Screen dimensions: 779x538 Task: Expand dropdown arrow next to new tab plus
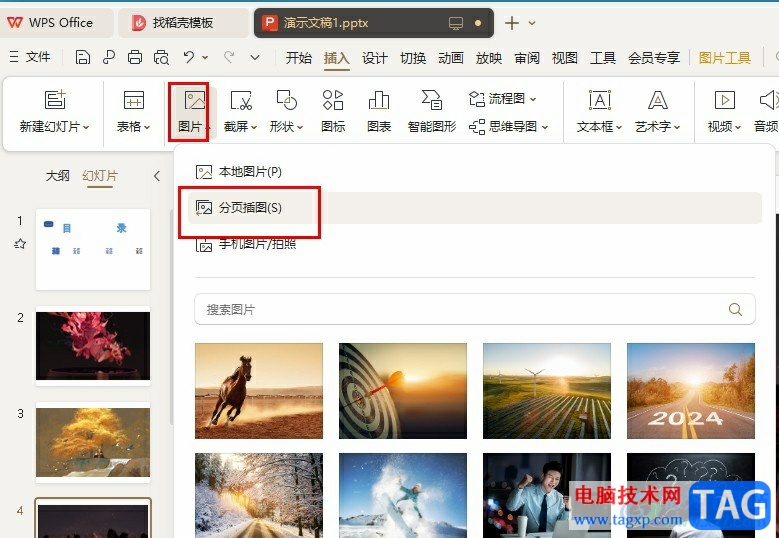tap(532, 23)
